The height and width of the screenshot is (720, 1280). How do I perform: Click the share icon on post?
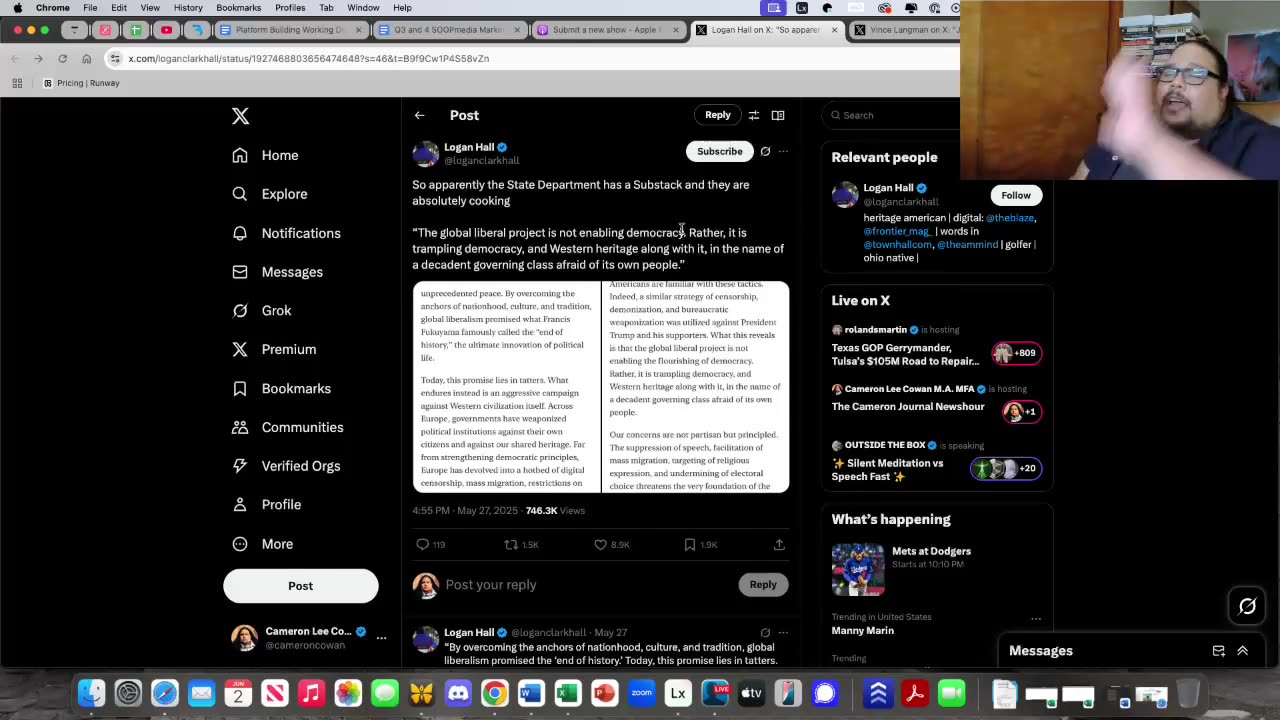pos(779,544)
